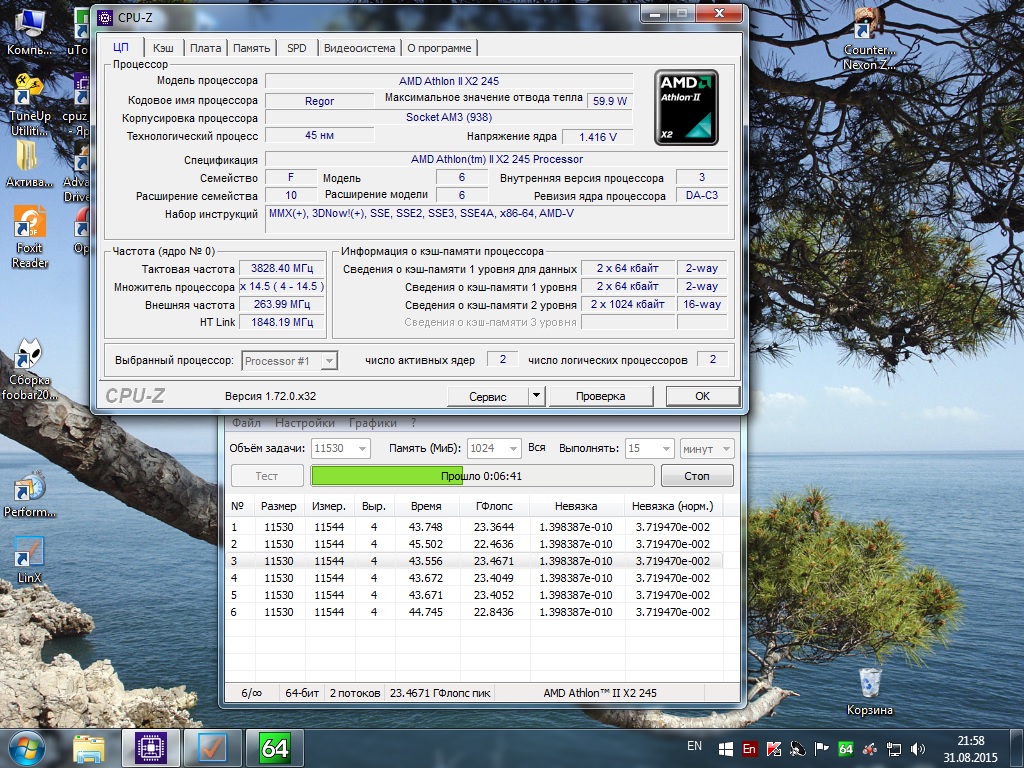
Task: Click the Размер column header
Action: click(x=279, y=505)
